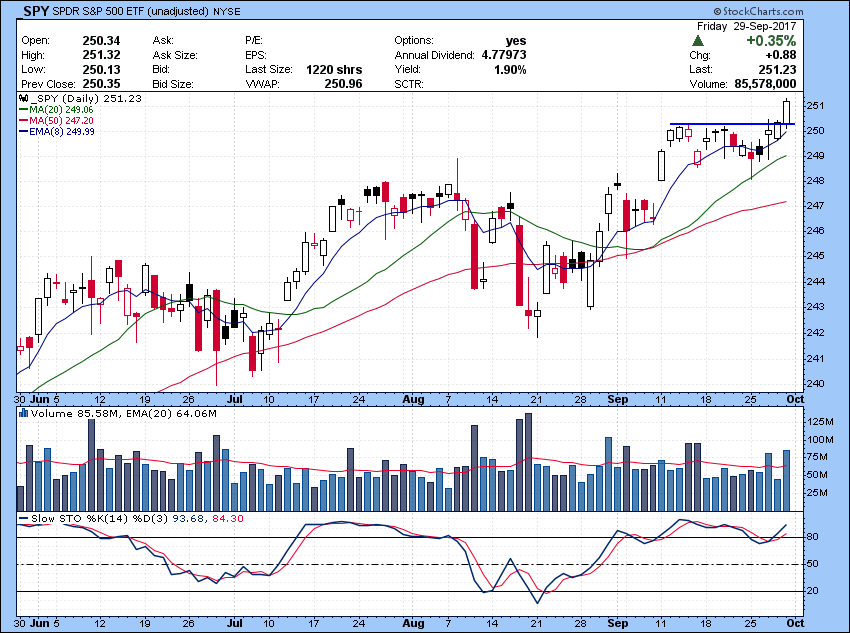Click the tallest volume bar near August 21
The image size is (850, 633).
coord(529,462)
